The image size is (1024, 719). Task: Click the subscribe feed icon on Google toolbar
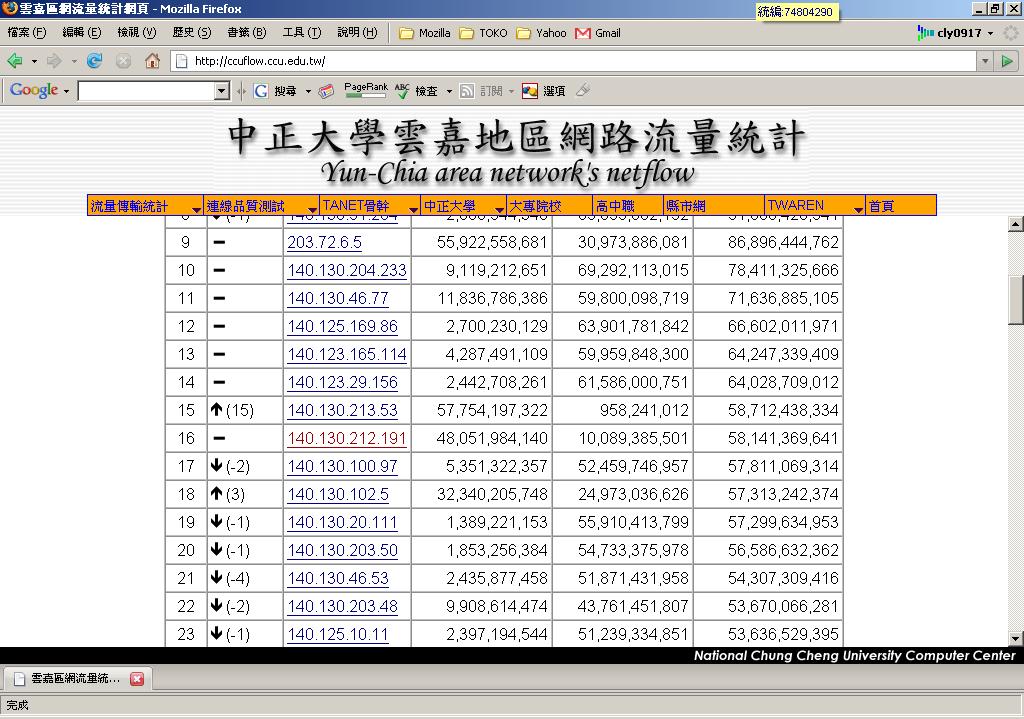467,91
